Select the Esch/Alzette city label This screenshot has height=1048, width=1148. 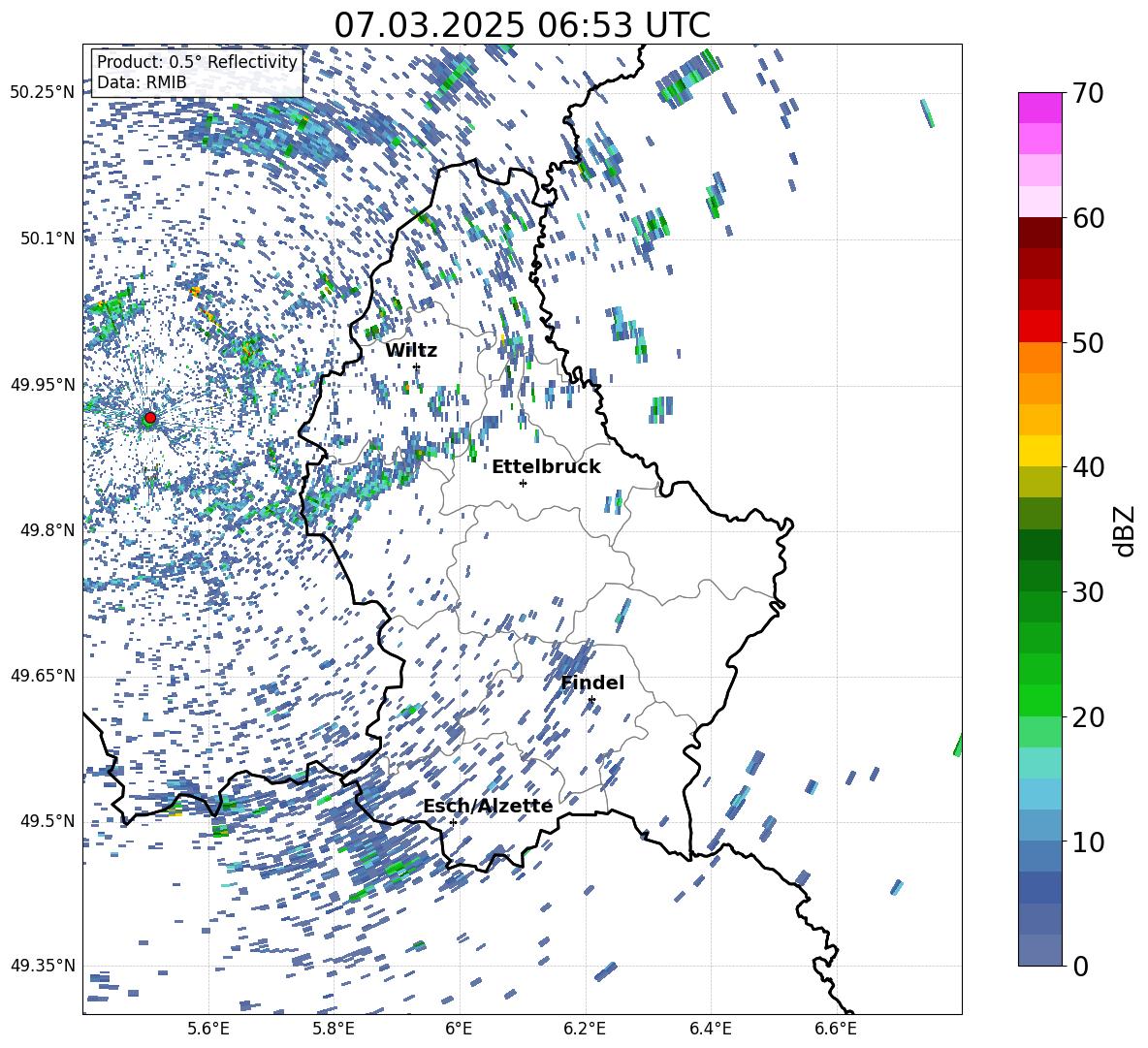[x=488, y=806]
